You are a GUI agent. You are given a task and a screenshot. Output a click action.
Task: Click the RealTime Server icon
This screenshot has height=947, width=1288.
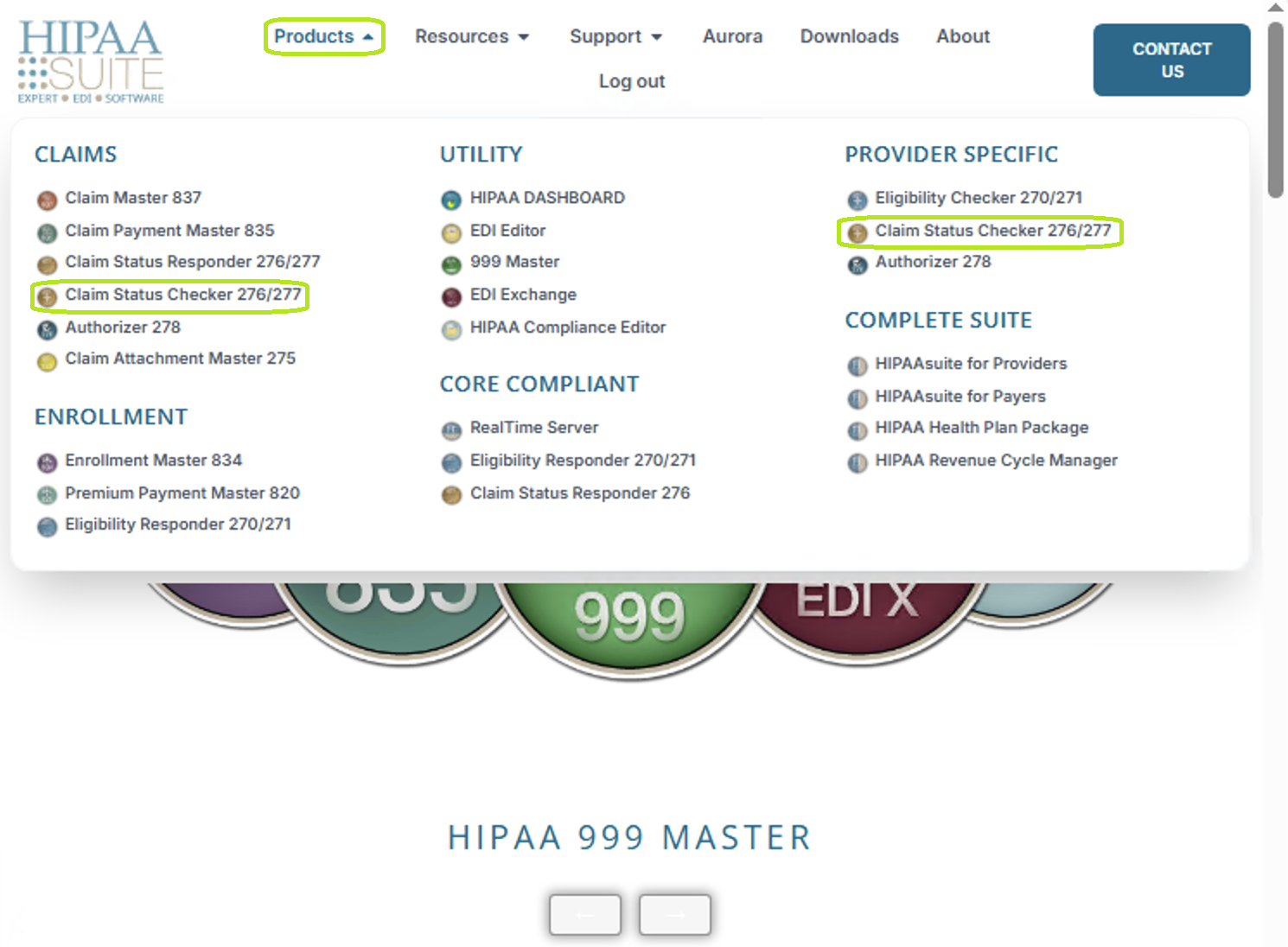pos(451,430)
